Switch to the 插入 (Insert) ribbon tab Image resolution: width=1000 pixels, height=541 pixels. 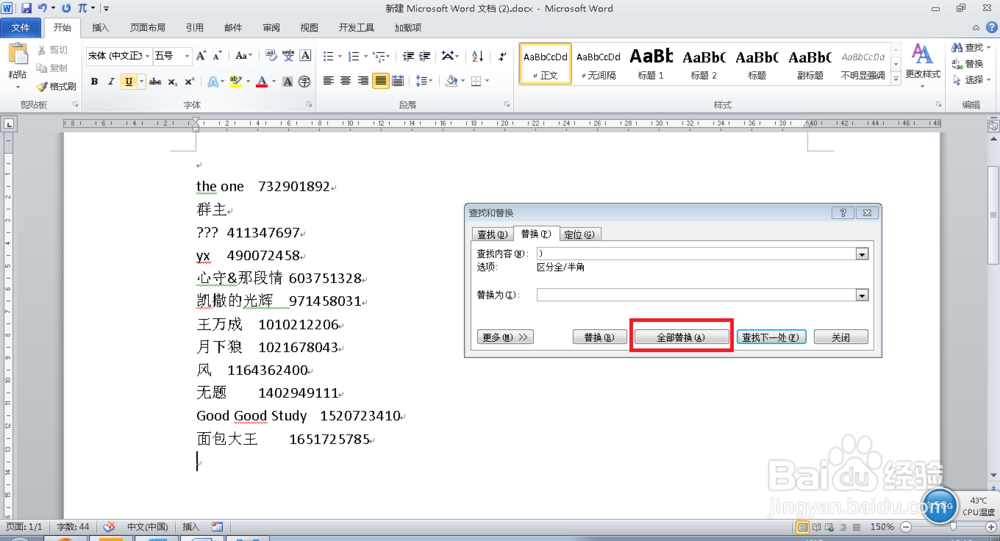coord(100,27)
